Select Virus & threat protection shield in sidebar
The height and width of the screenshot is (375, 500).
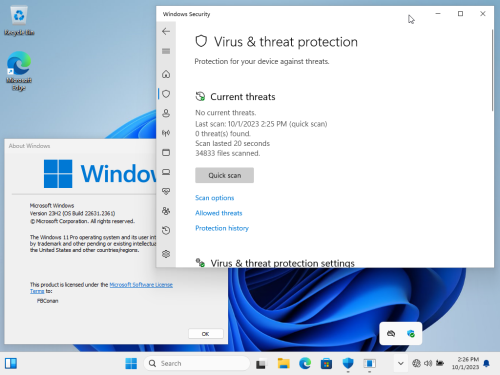[x=166, y=94]
